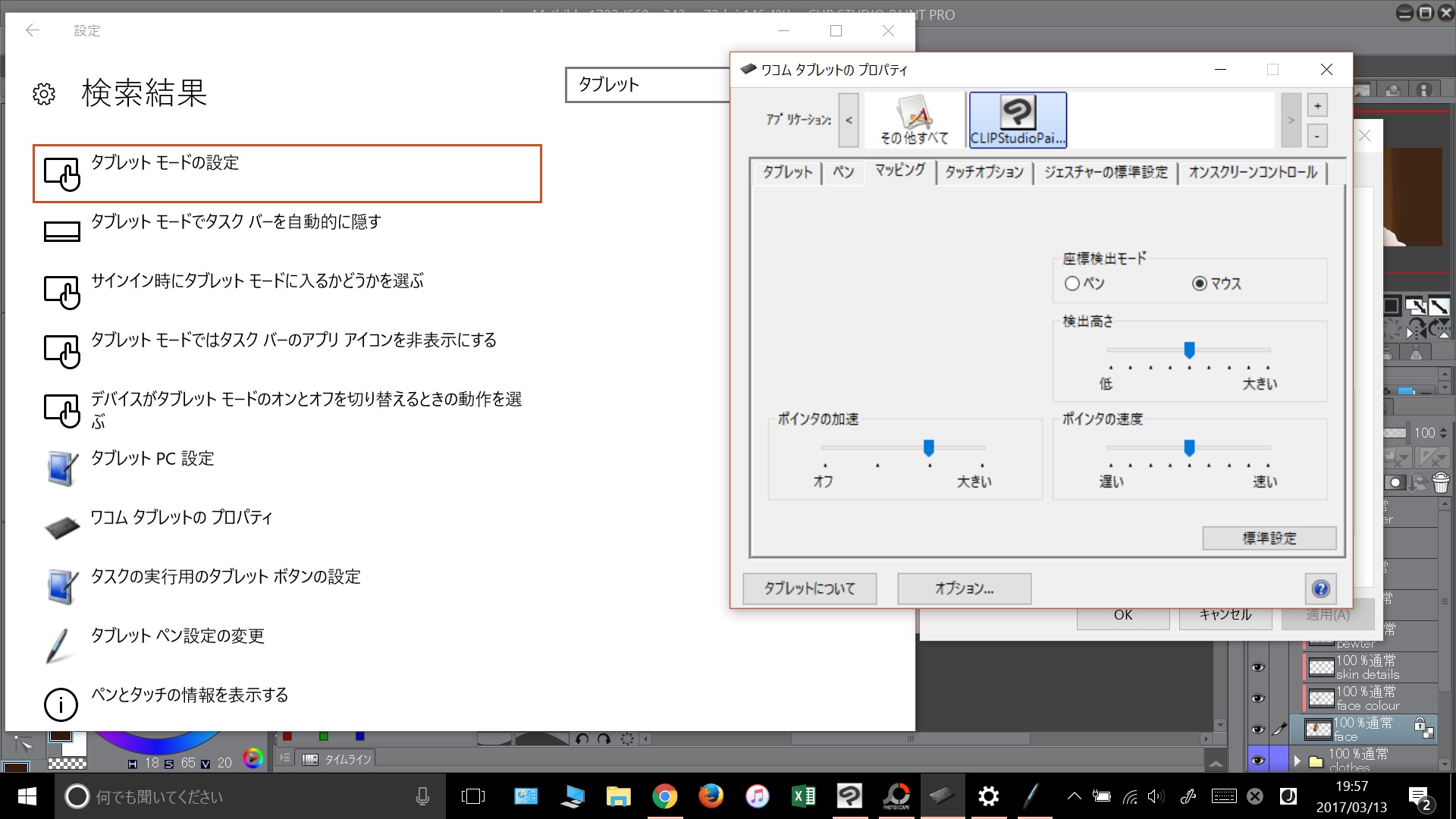Click the colour wheel icon beside HSV values
Screen dimensions: 1456x819
click(x=253, y=758)
